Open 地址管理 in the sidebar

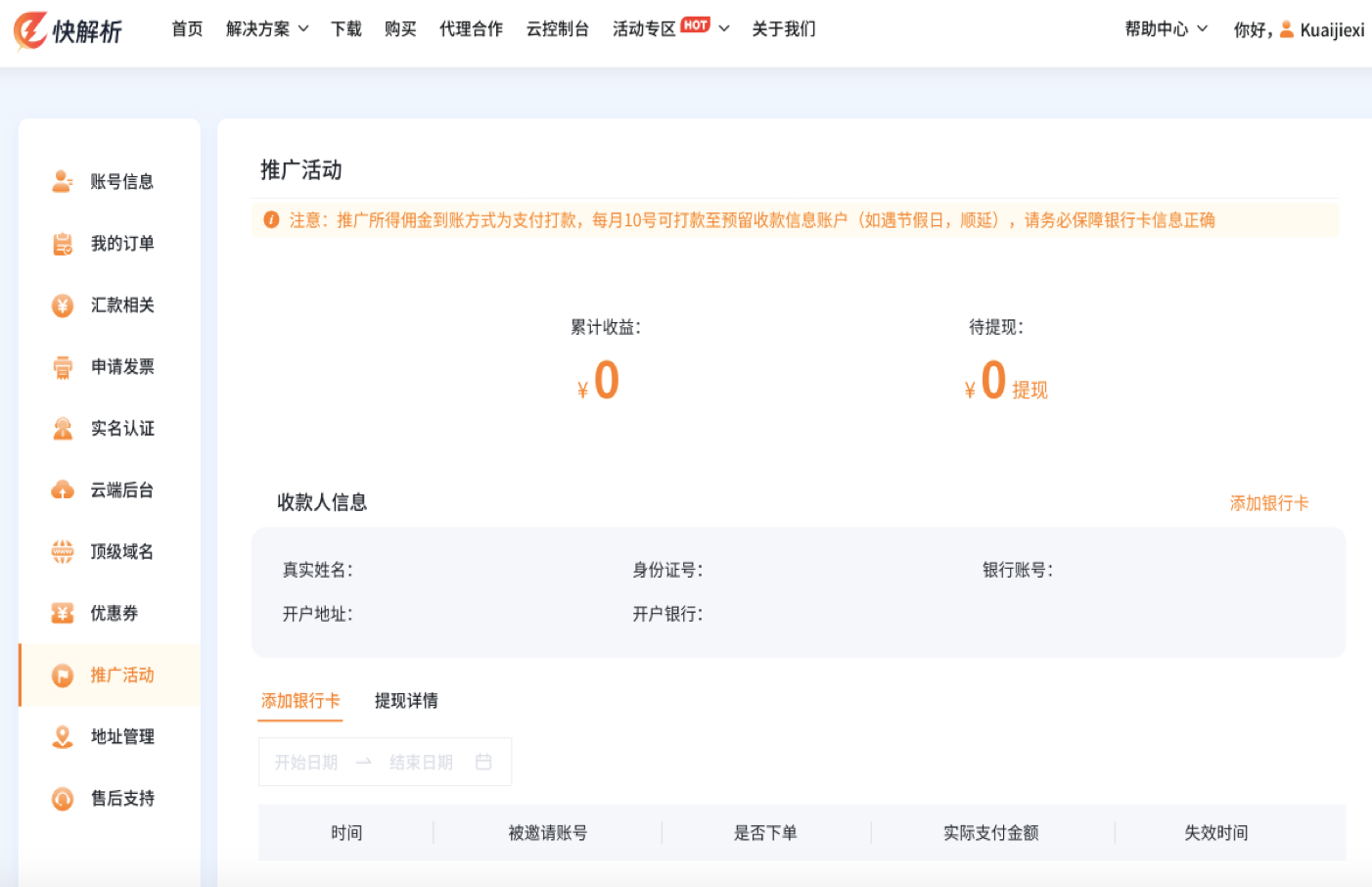tap(122, 737)
